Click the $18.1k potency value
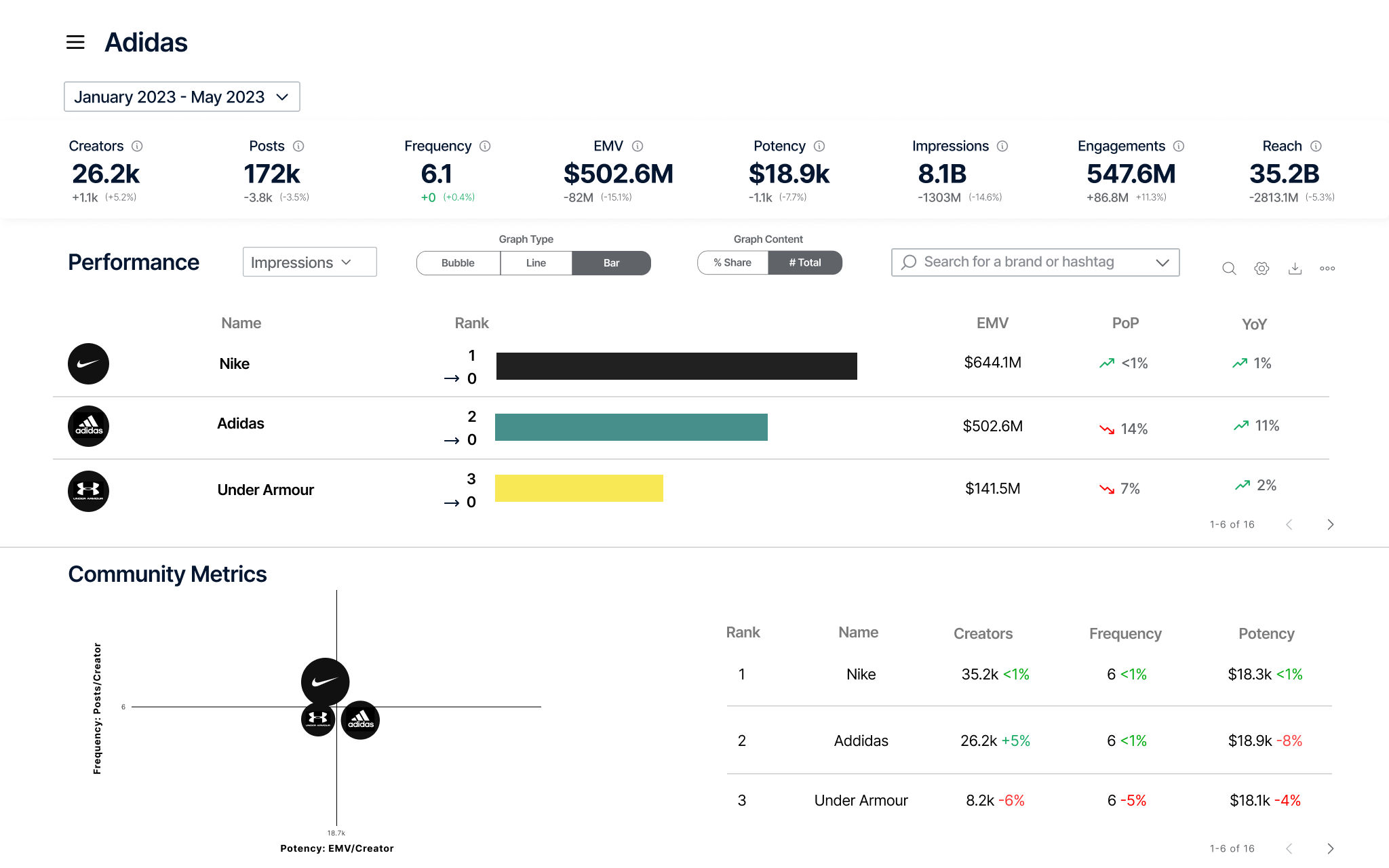The image size is (1389, 868). tap(1250, 801)
